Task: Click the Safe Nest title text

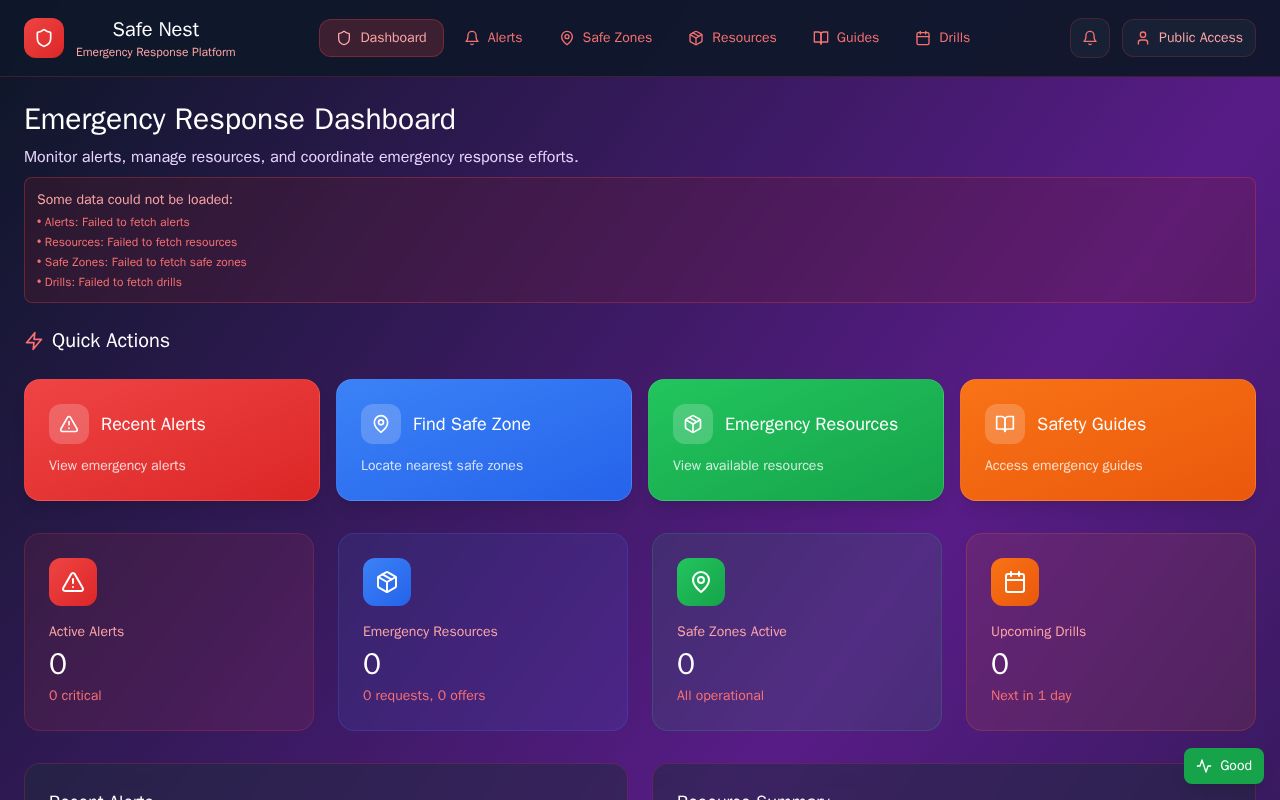Action: [x=156, y=30]
